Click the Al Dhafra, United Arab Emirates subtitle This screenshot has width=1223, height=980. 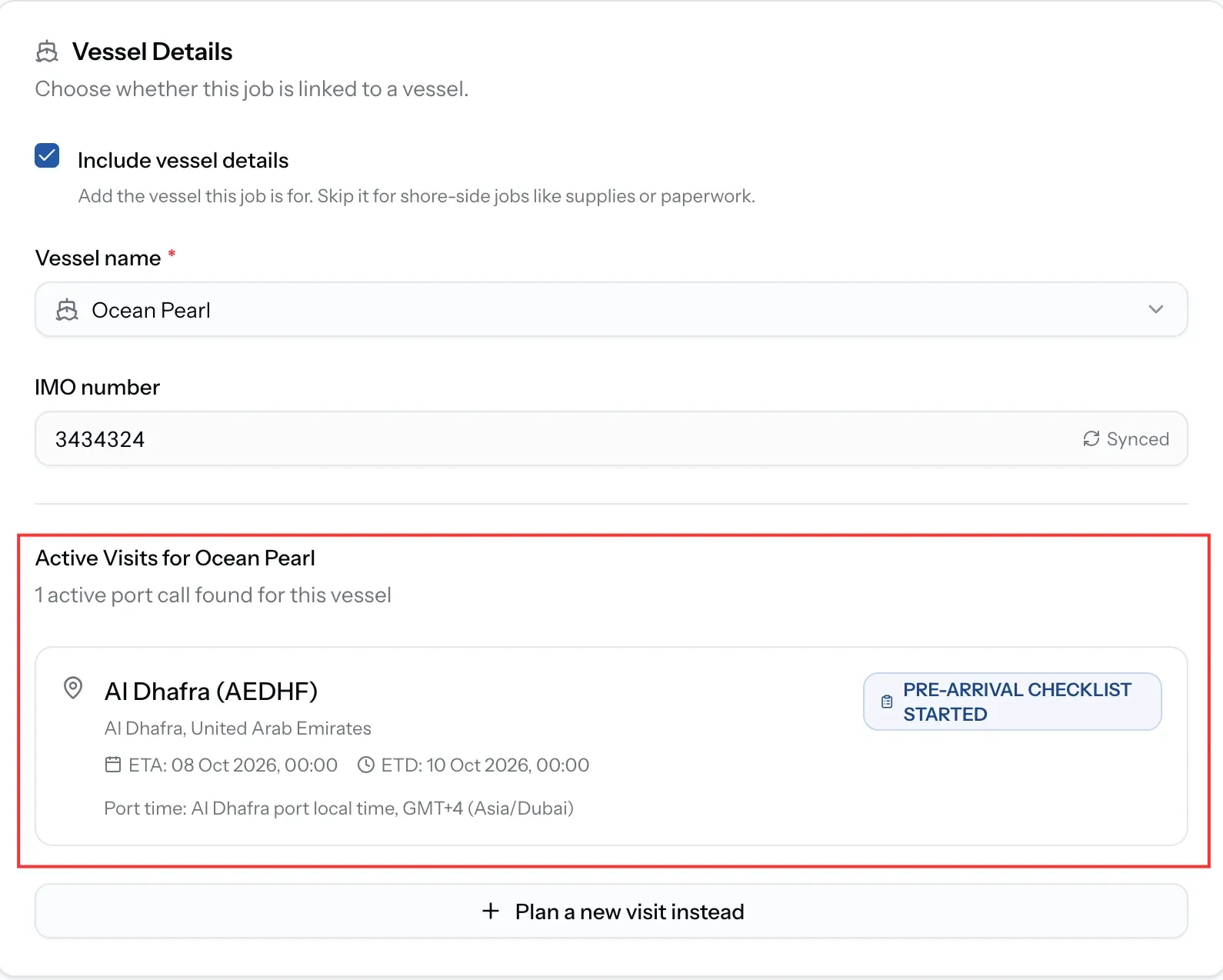click(x=238, y=728)
